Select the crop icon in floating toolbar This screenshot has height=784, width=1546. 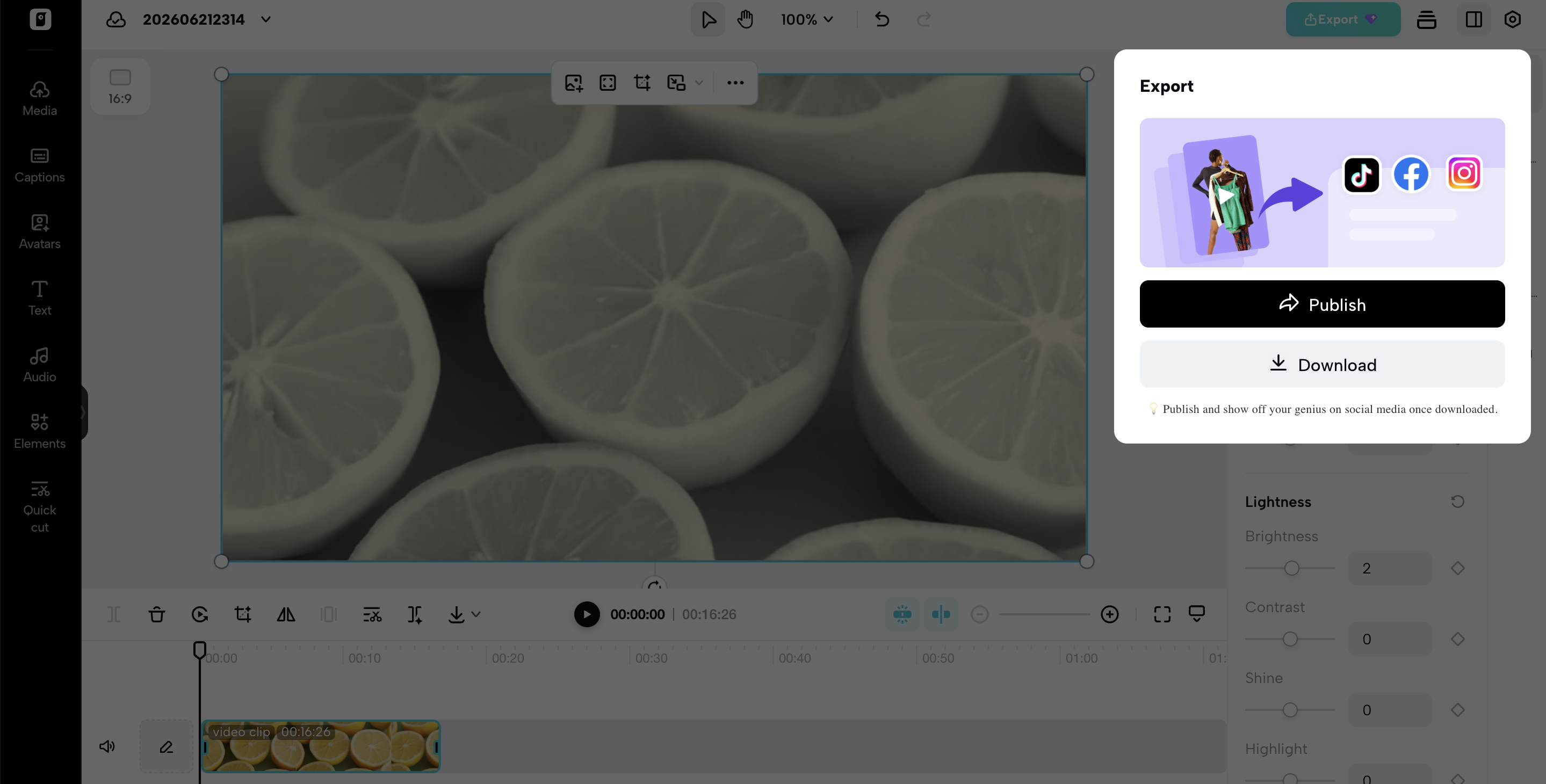coord(642,83)
